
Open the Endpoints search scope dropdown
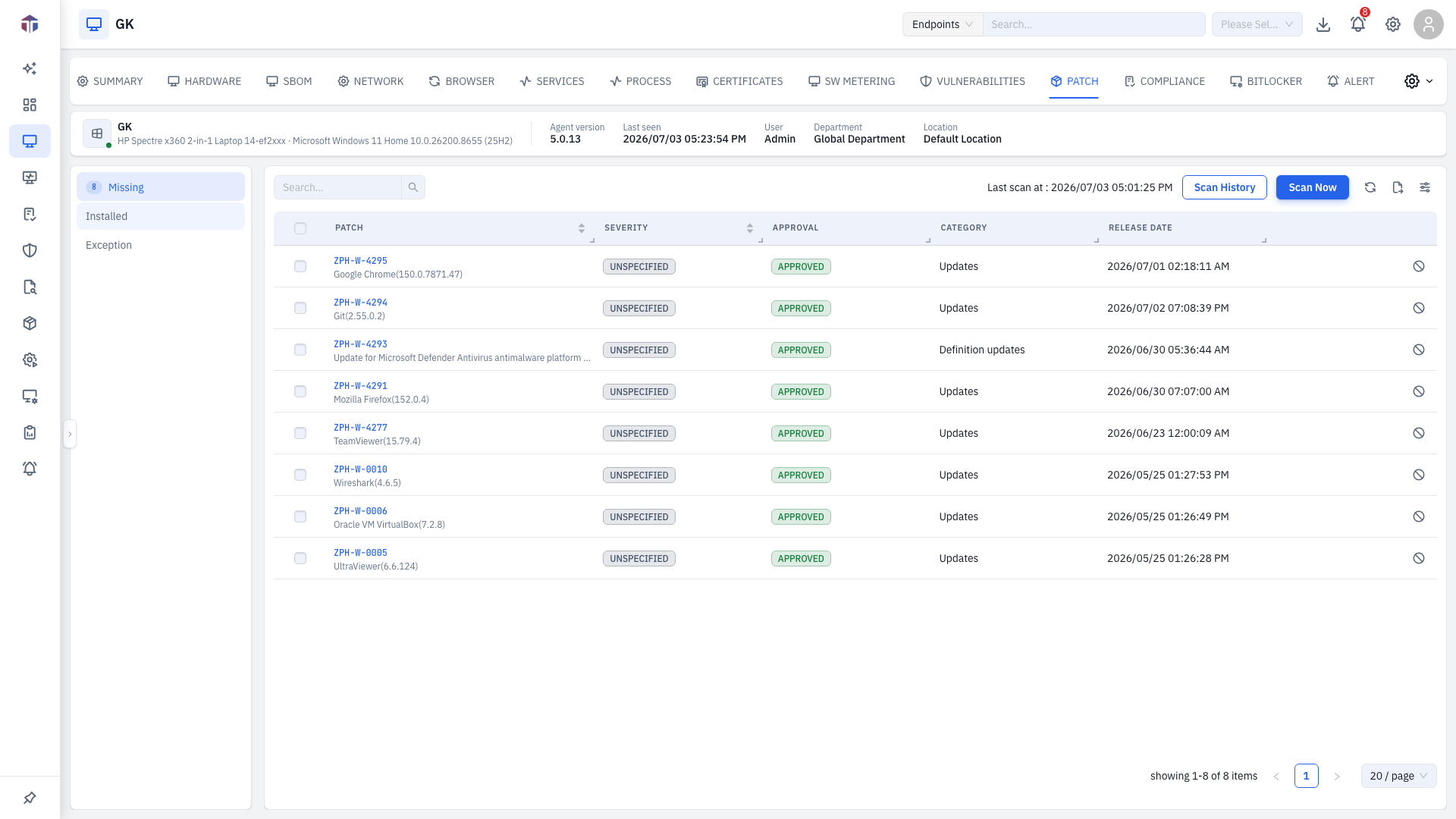pos(943,24)
